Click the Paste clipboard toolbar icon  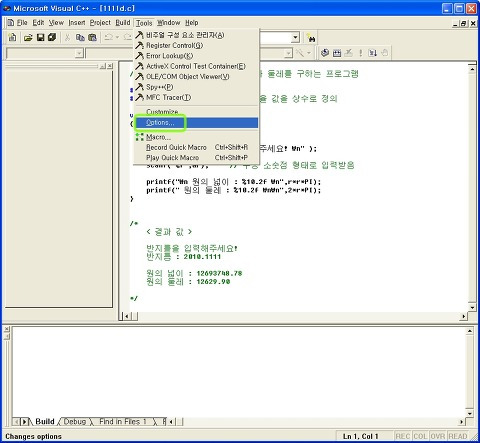[92, 38]
